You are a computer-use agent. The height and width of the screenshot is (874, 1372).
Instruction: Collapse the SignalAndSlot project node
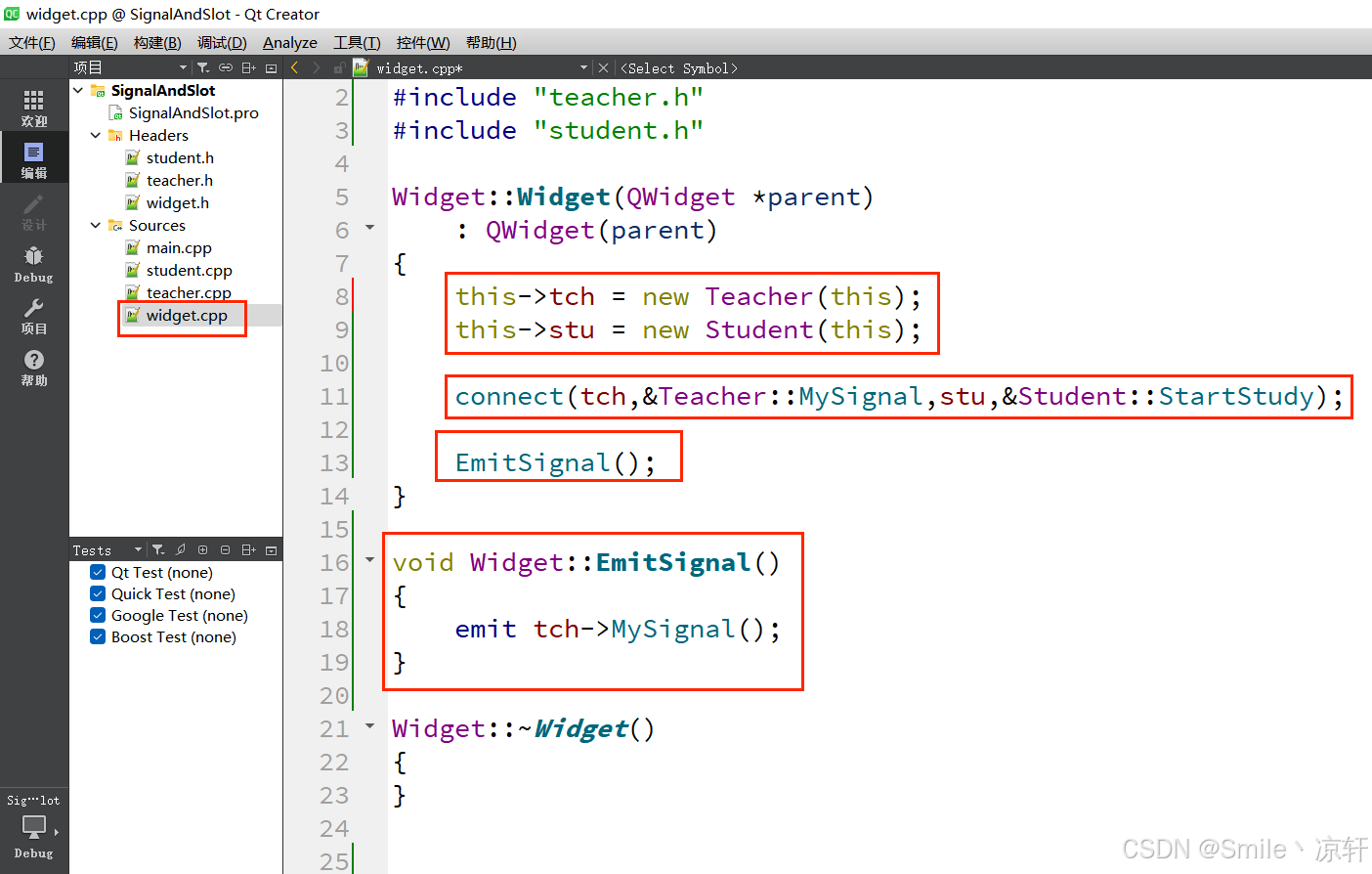[x=78, y=90]
